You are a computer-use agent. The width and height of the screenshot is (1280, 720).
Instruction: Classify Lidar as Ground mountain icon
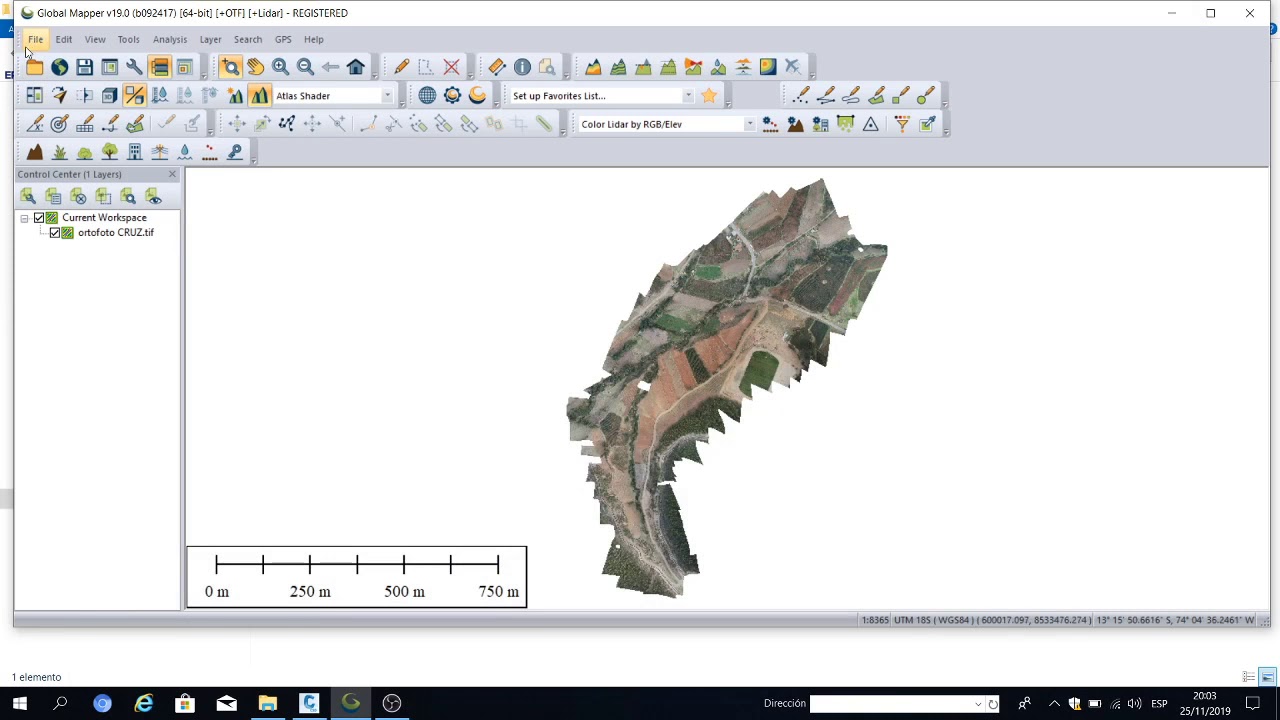click(x=35, y=152)
